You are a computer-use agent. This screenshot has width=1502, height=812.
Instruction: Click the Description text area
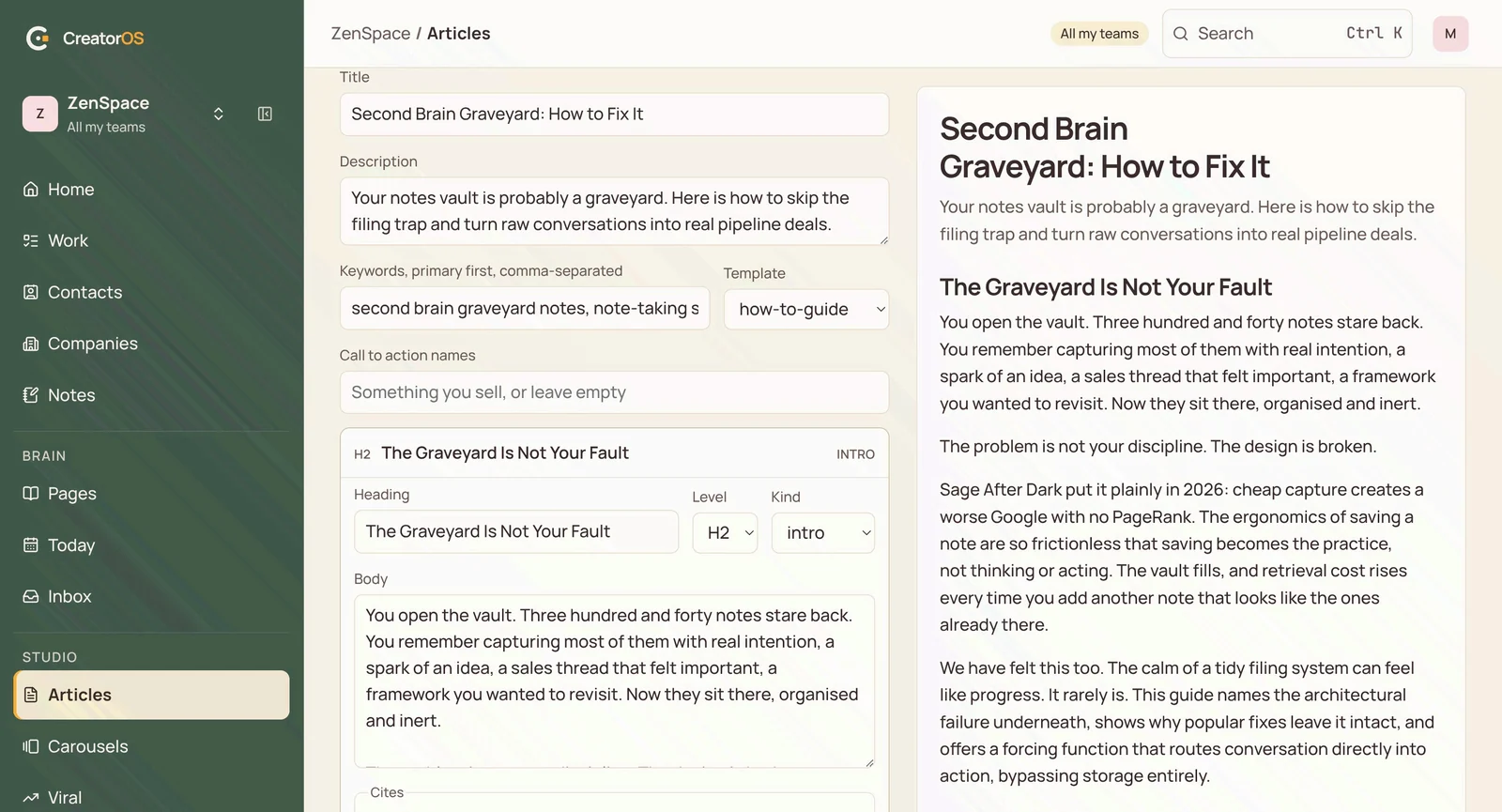pos(614,211)
